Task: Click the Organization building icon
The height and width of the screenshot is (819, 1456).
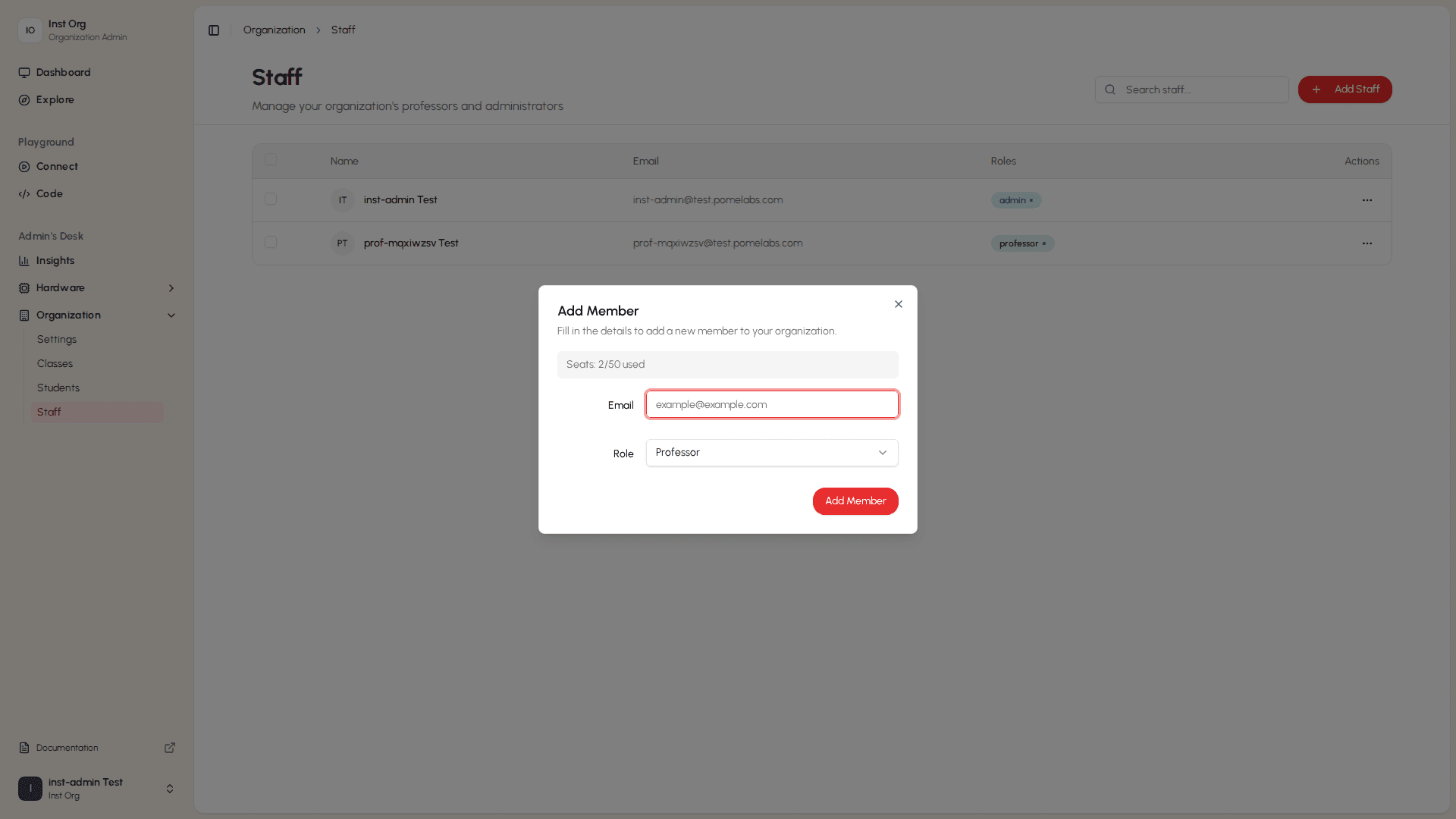Action: 24,315
